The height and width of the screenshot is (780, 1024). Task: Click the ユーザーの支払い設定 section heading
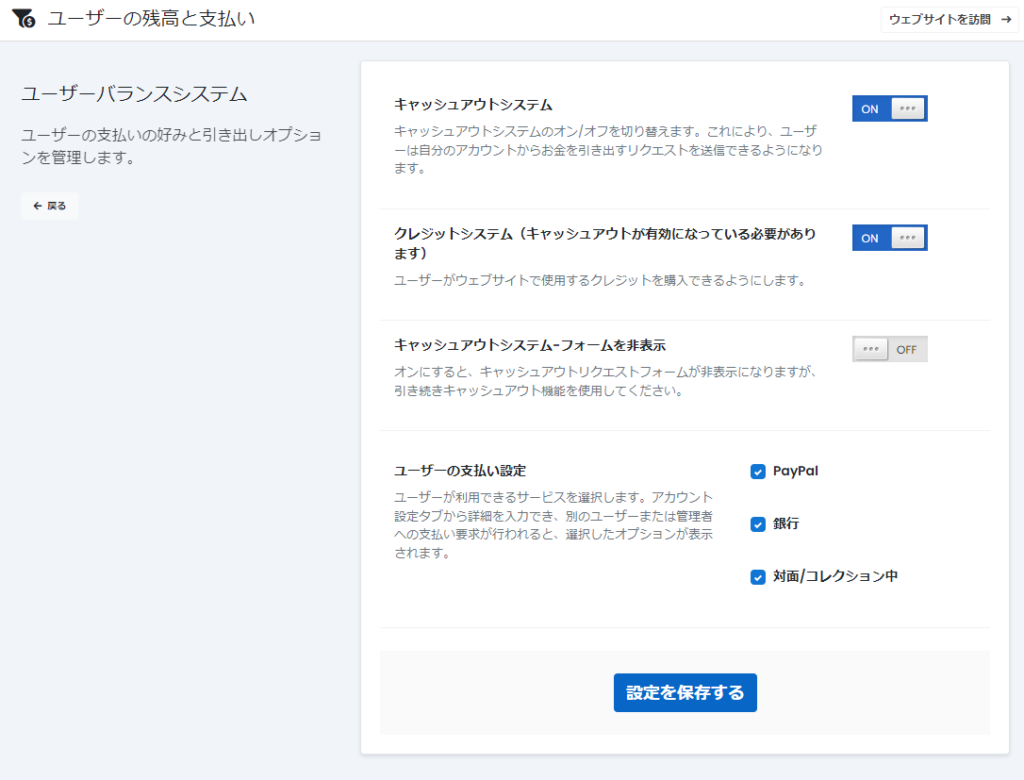tap(460, 470)
